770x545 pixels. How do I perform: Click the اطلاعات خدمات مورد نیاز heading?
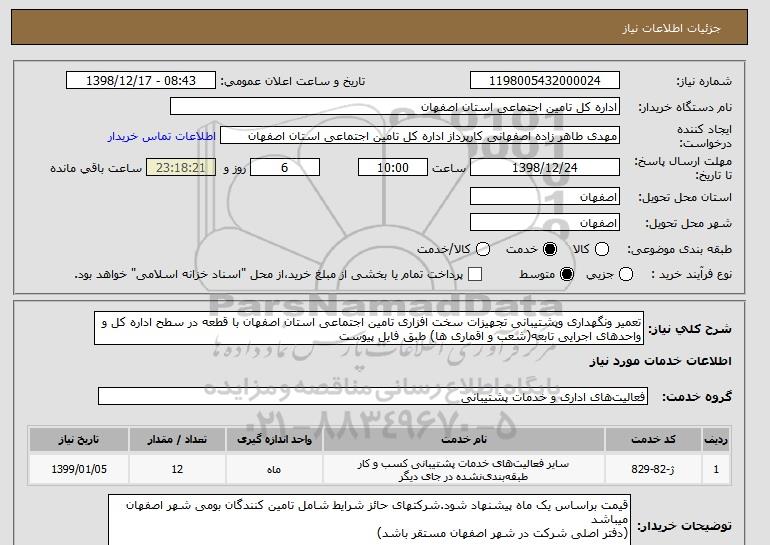tap(660, 361)
